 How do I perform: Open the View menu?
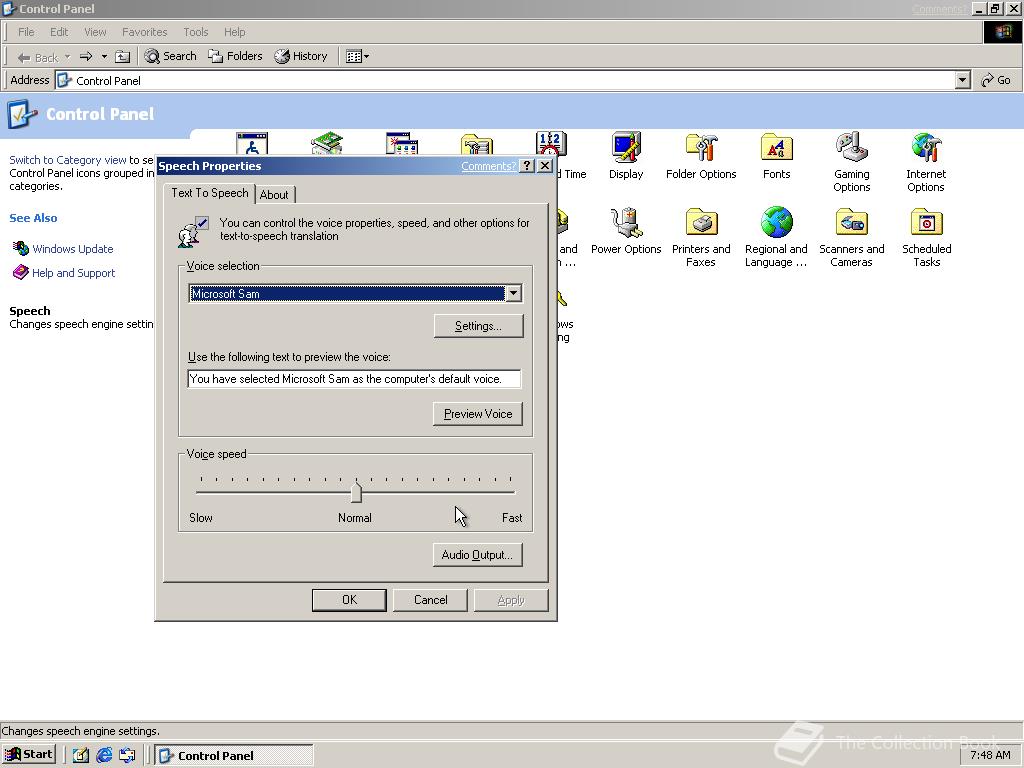pyautogui.click(x=95, y=32)
